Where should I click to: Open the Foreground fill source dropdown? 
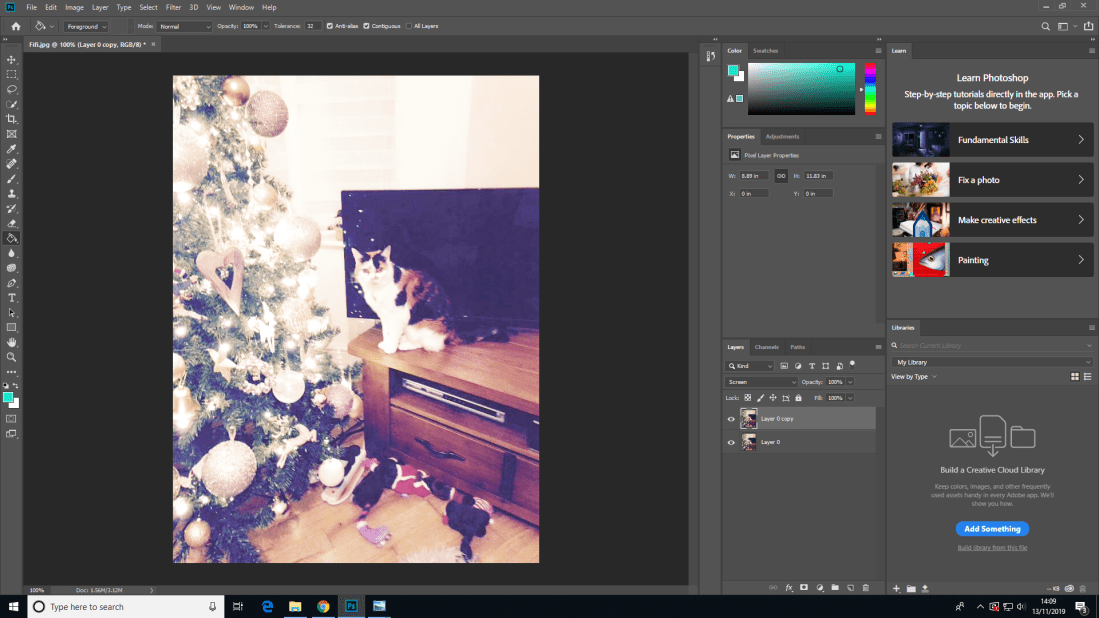pyautogui.click(x=86, y=26)
